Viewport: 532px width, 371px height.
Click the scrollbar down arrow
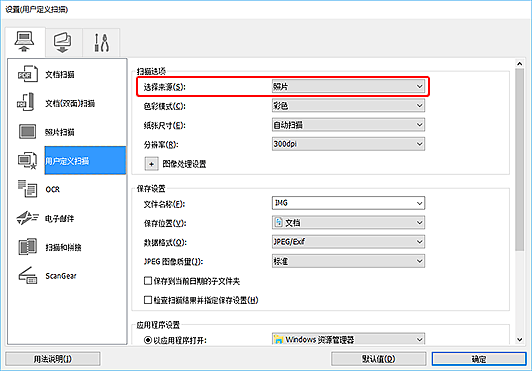(x=519, y=339)
